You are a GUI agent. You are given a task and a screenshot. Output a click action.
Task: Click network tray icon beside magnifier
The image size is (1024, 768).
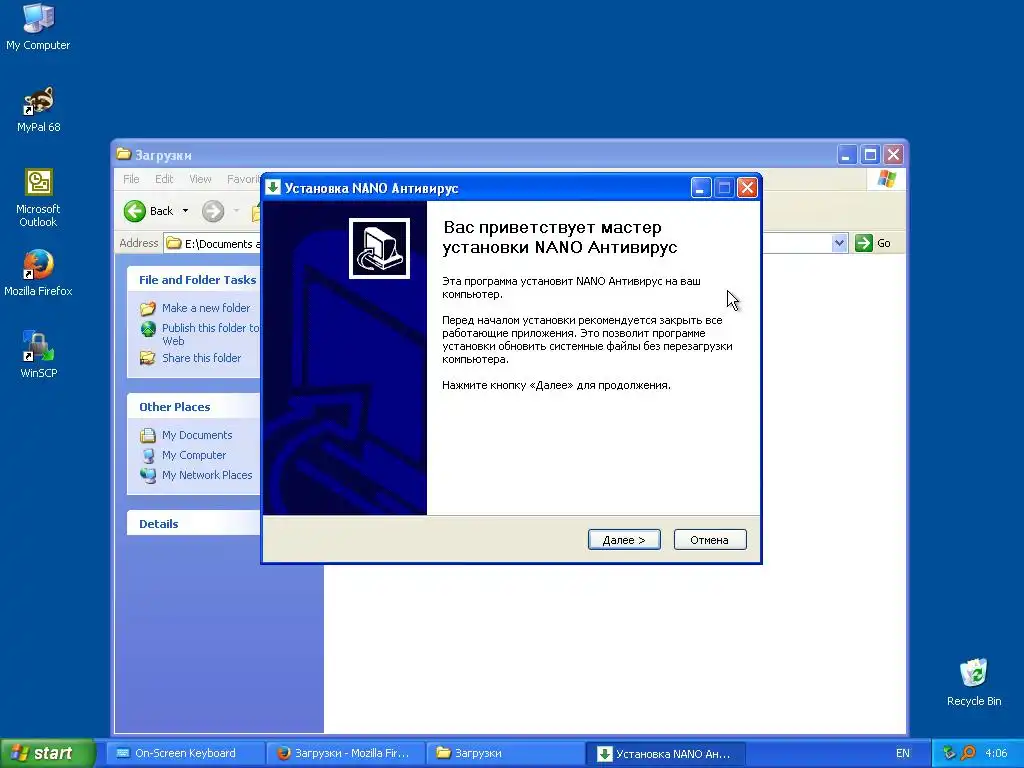(x=950, y=753)
